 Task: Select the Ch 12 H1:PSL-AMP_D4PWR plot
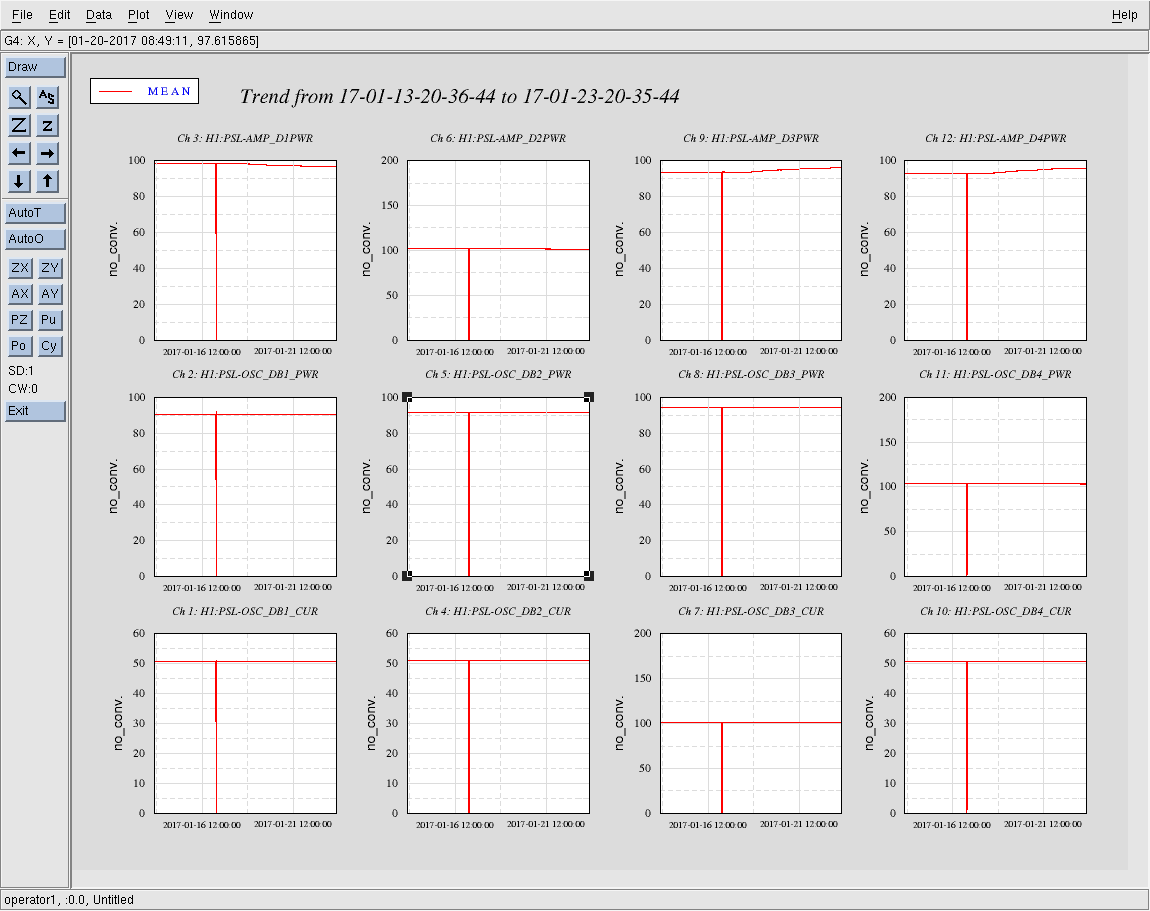tap(995, 250)
